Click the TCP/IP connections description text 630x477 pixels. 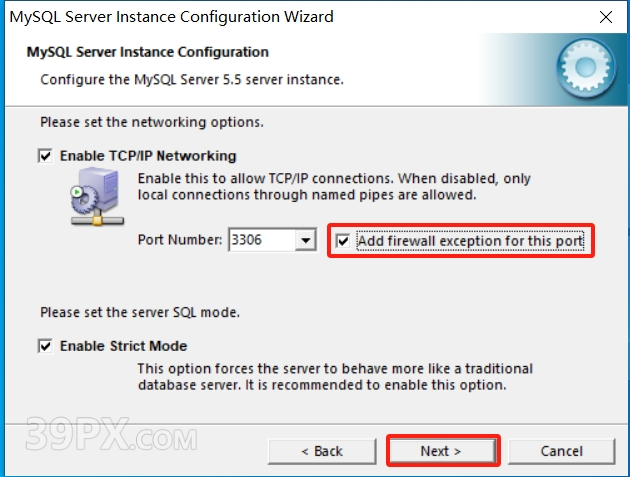coord(334,187)
